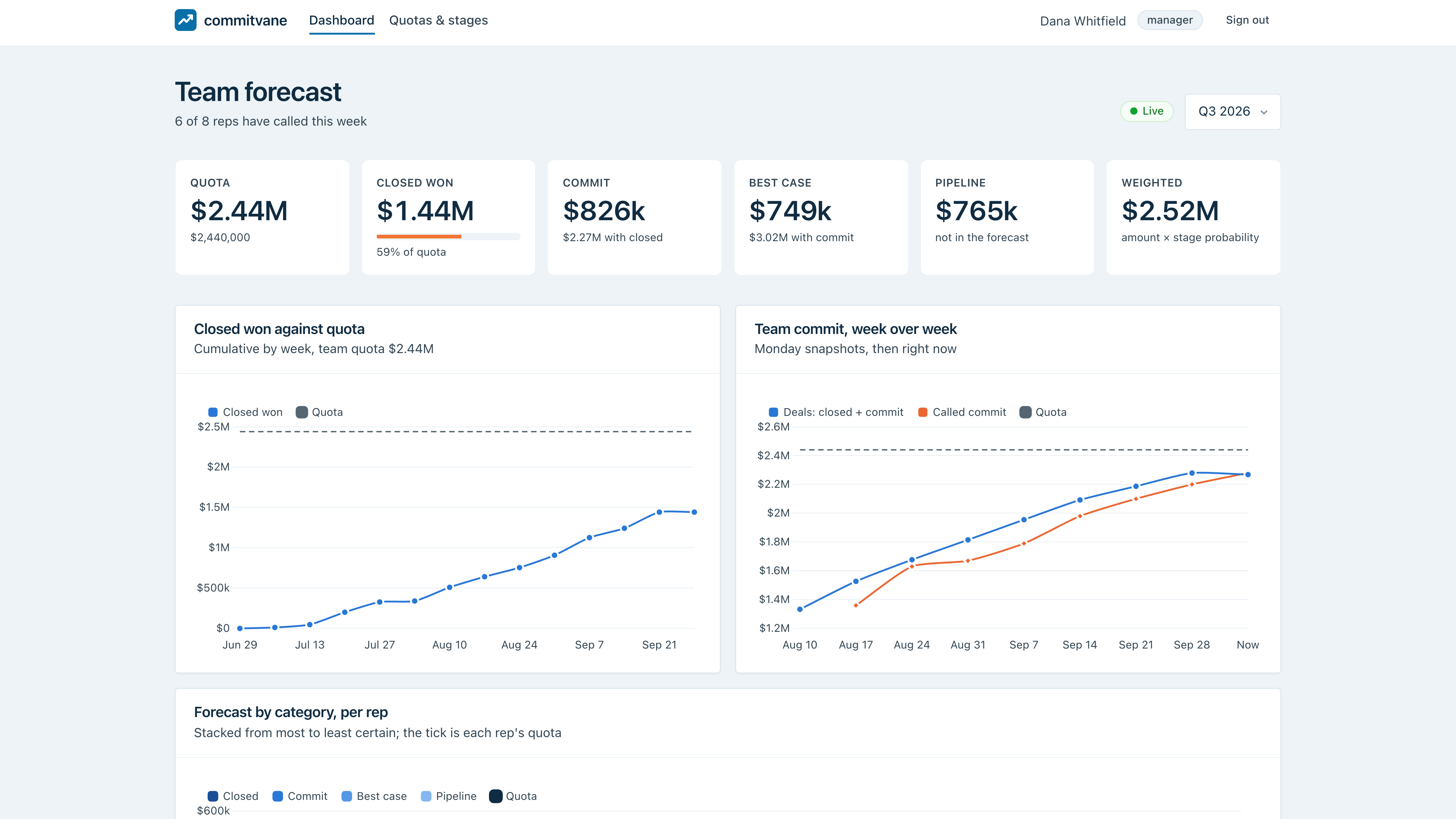This screenshot has height=819, width=1456.
Task: Click the Live status indicator
Action: (x=1146, y=111)
